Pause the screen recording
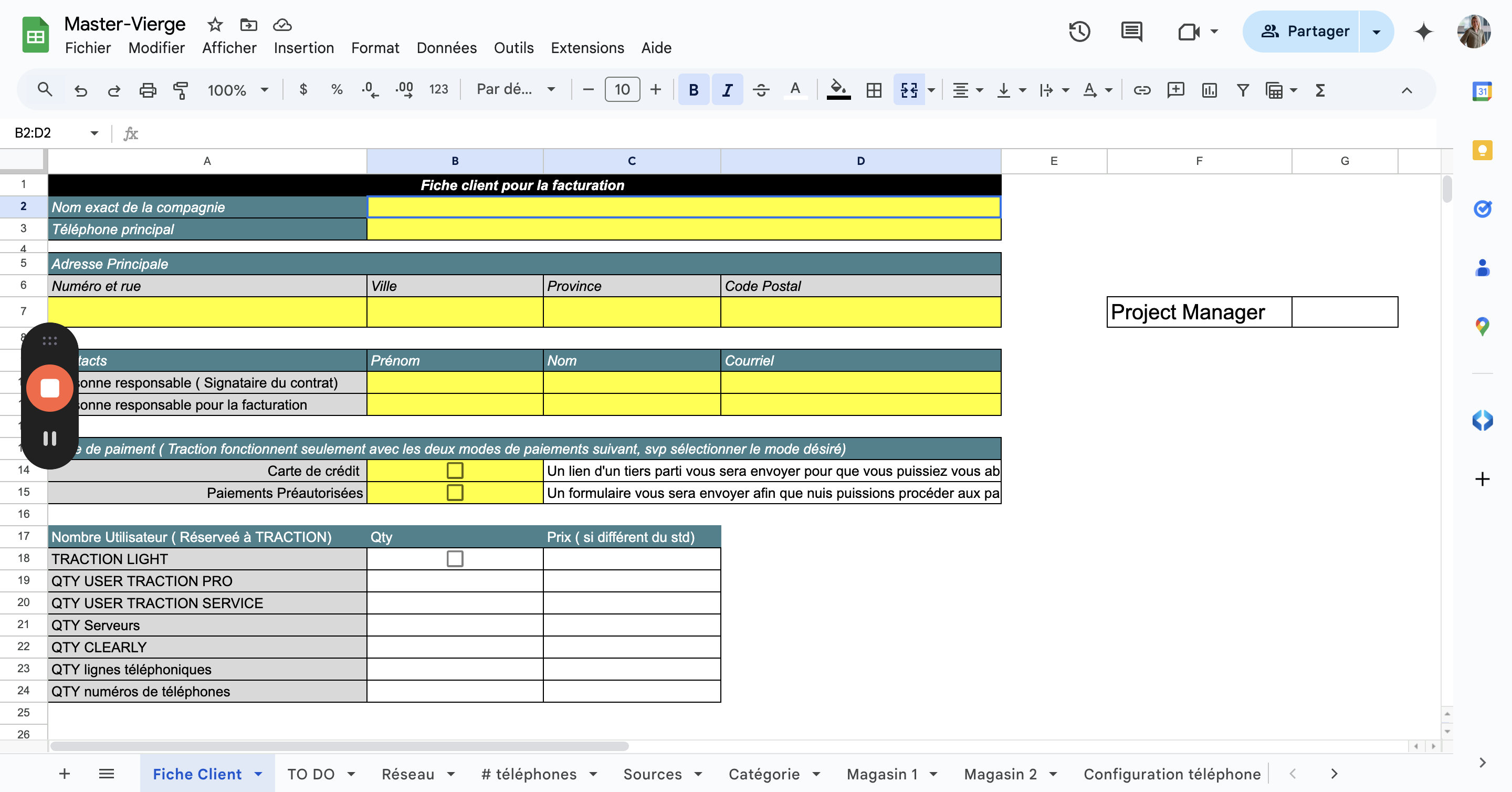This screenshot has width=1512, height=792. tap(49, 439)
